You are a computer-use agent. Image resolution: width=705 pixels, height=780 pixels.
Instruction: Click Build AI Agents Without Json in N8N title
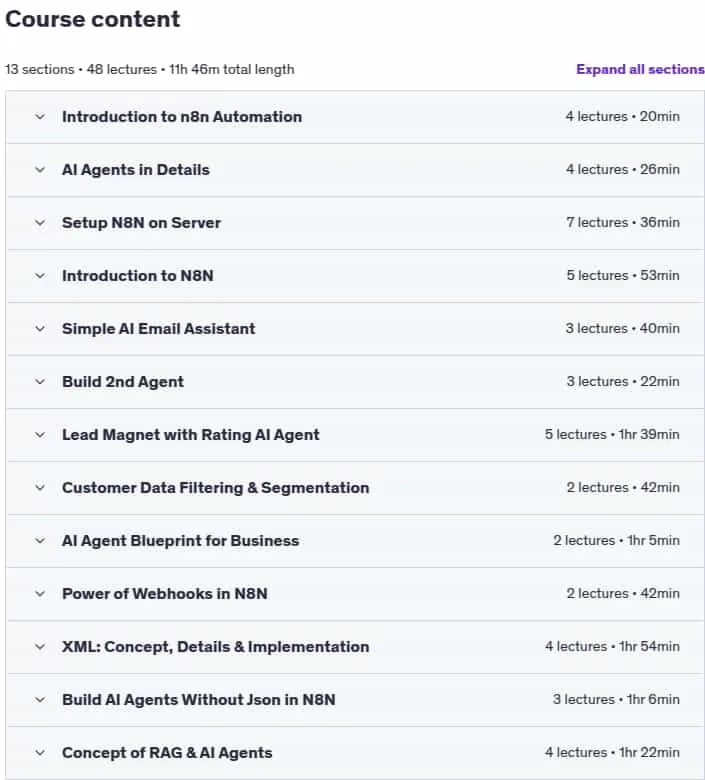pos(199,700)
